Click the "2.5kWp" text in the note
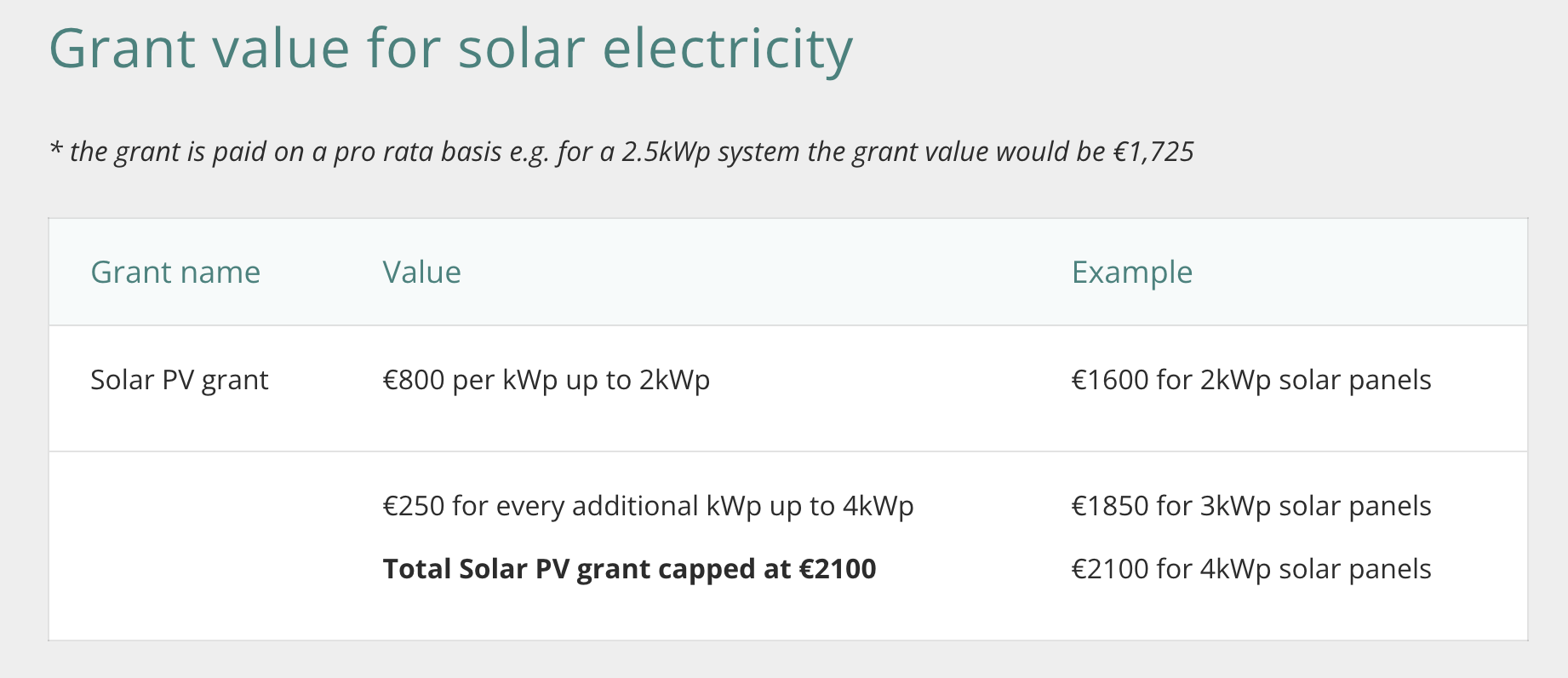Screen dimensions: 1568x678 coord(666,152)
